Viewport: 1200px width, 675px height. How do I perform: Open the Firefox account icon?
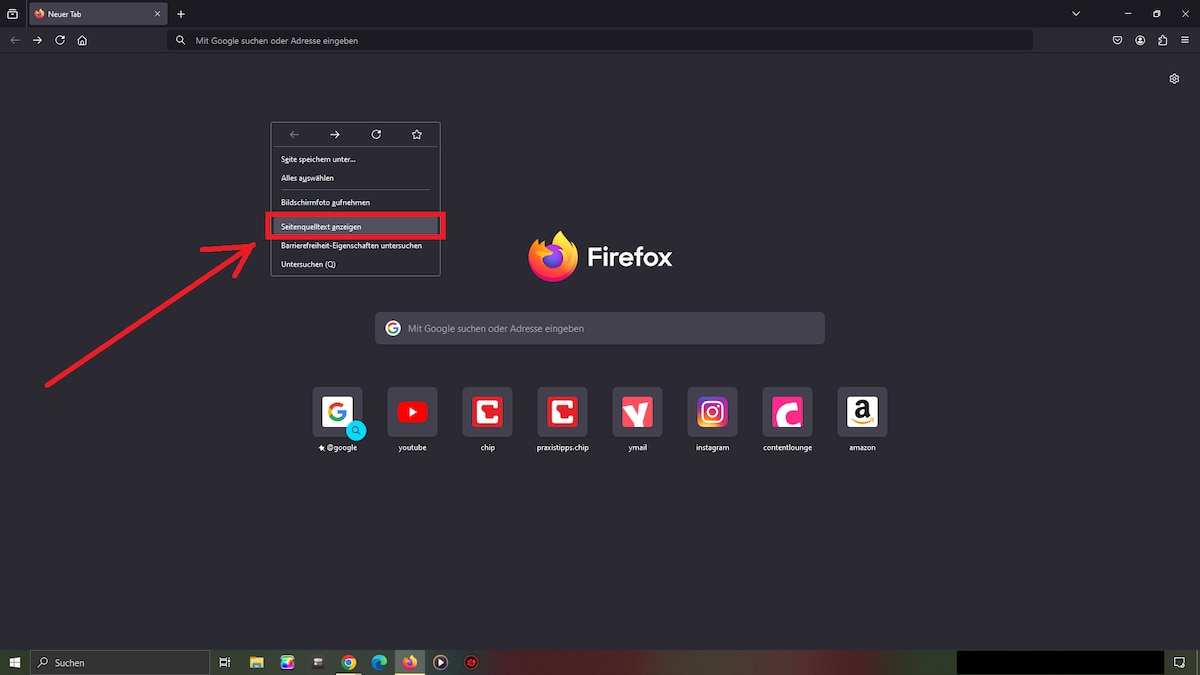coord(1140,40)
